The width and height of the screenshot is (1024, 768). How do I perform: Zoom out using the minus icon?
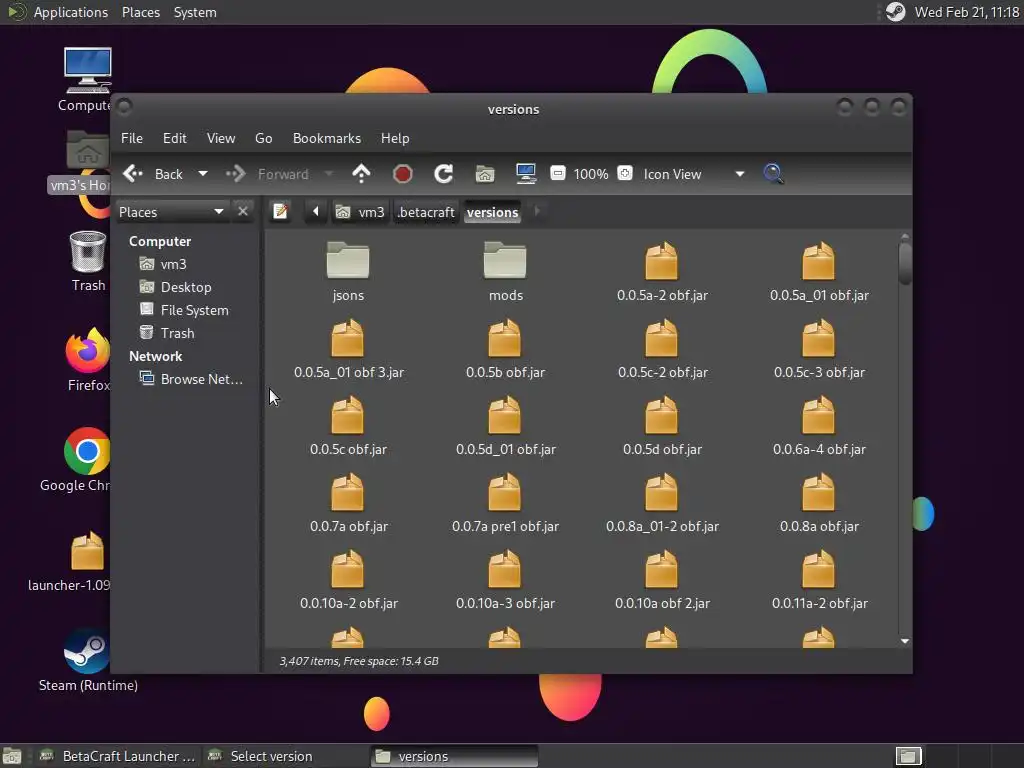(558, 174)
